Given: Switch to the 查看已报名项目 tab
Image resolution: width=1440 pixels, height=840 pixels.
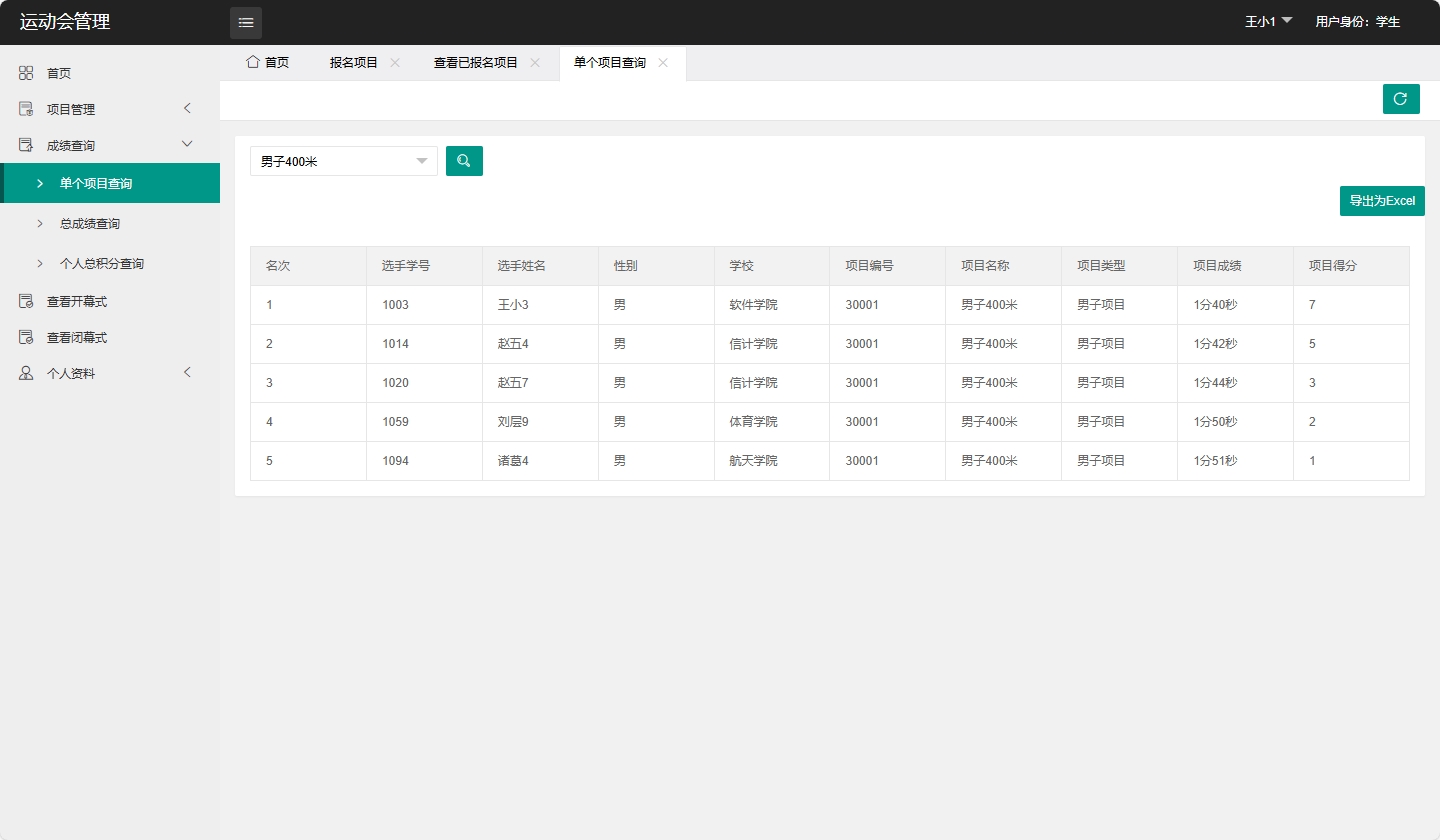Looking at the screenshot, I should pyautogui.click(x=474, y=62).
